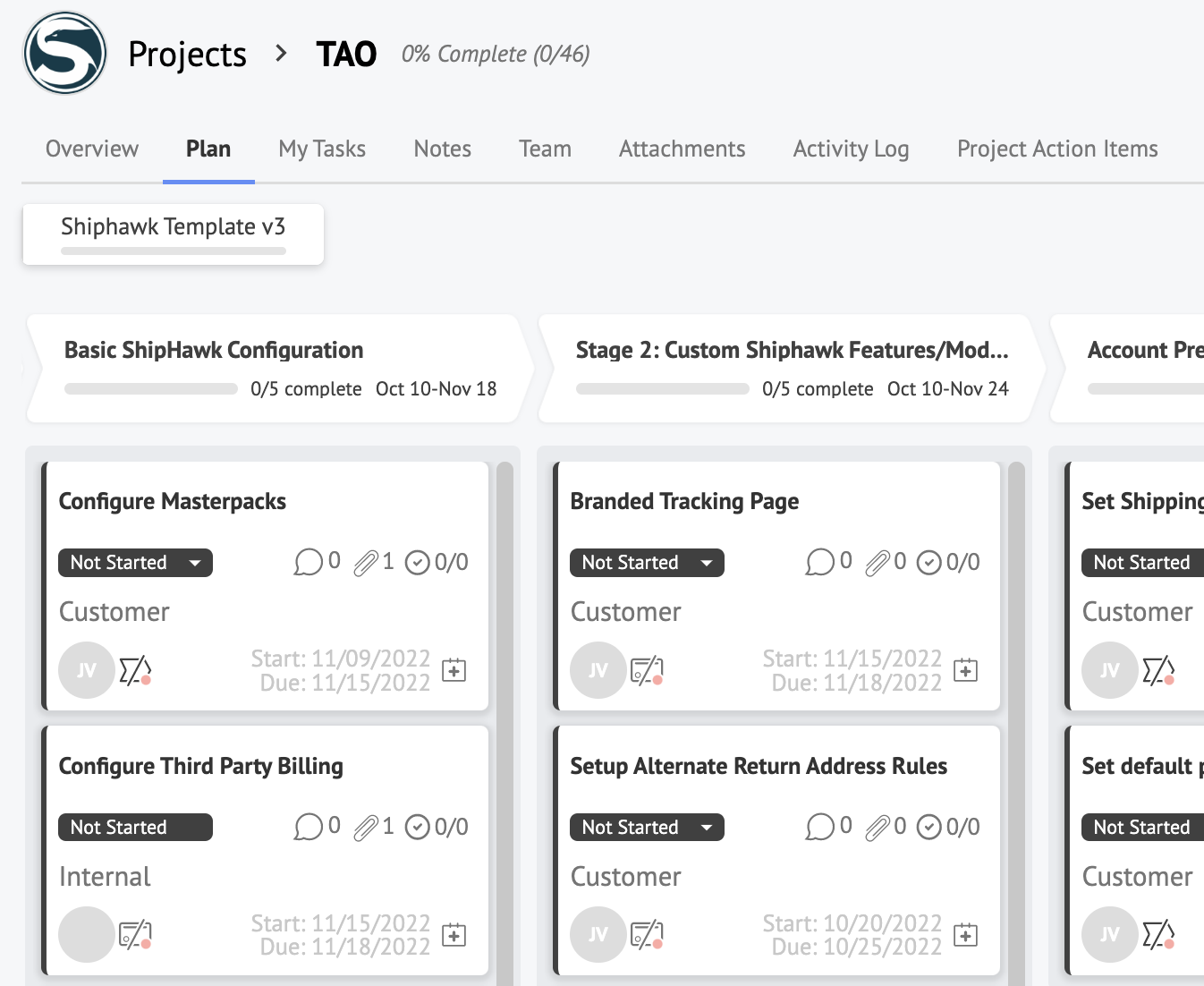This screenshot has height=986, width=1204.
Task: Switch to the My Tasks tab
Action: (x=322, y=149)
